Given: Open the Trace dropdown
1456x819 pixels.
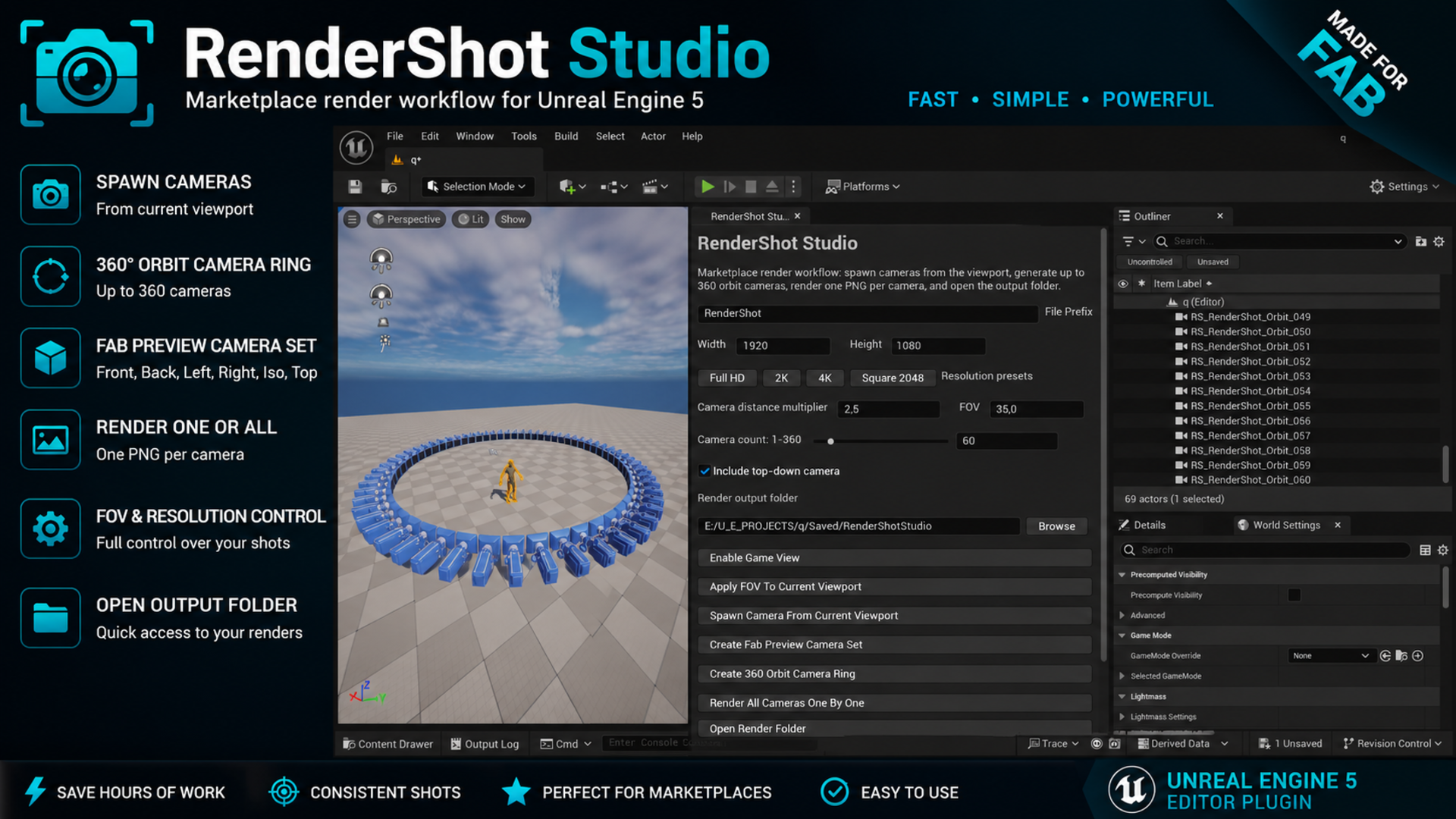Looking at the screenshot, I should (1053, 744).
